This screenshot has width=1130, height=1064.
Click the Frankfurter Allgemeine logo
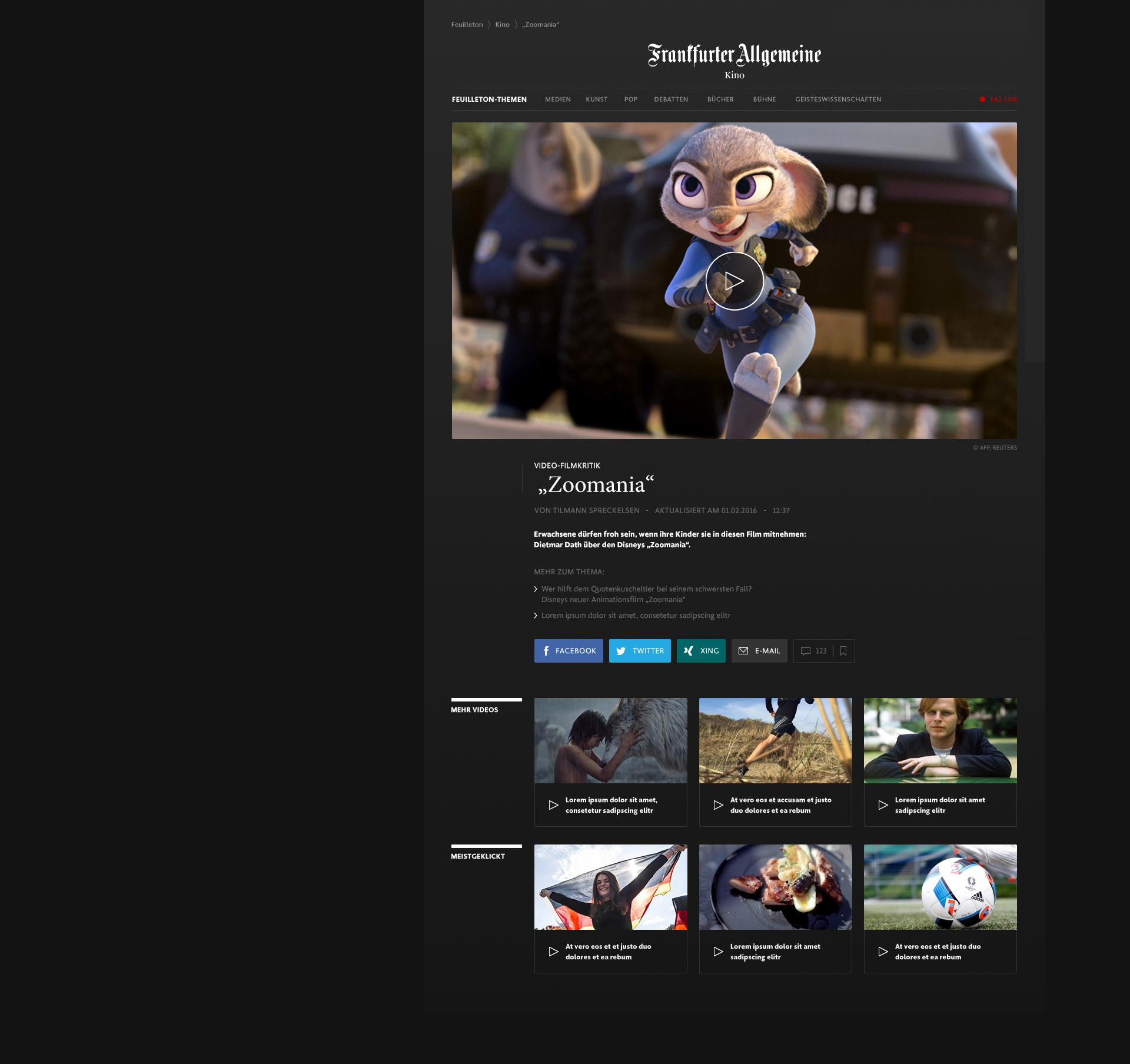pyautogui.click(x=734, y=55)
